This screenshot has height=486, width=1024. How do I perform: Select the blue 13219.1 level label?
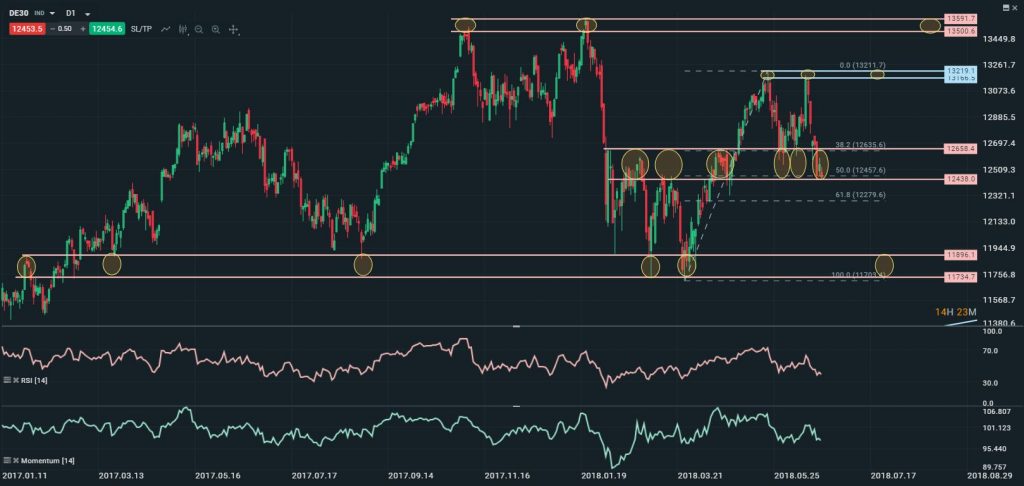(960, 70)
